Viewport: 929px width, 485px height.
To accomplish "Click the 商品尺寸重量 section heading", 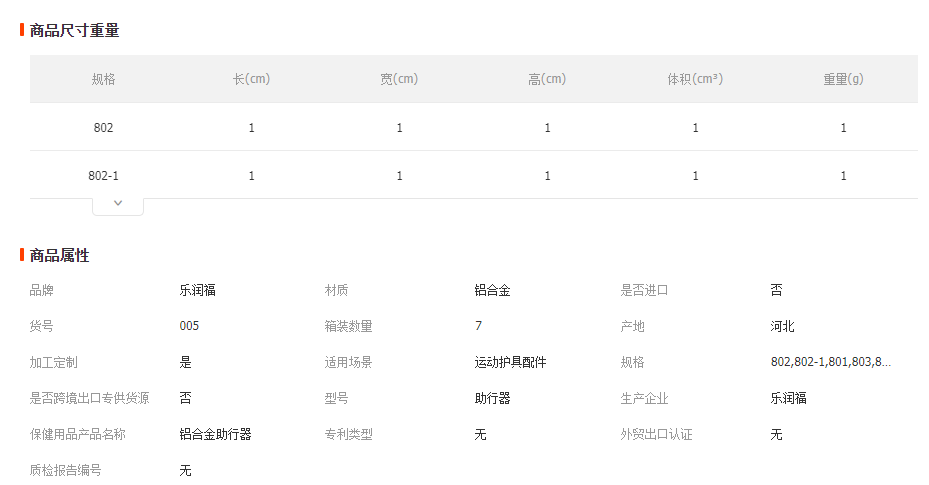I will click(x=75, y=30).
